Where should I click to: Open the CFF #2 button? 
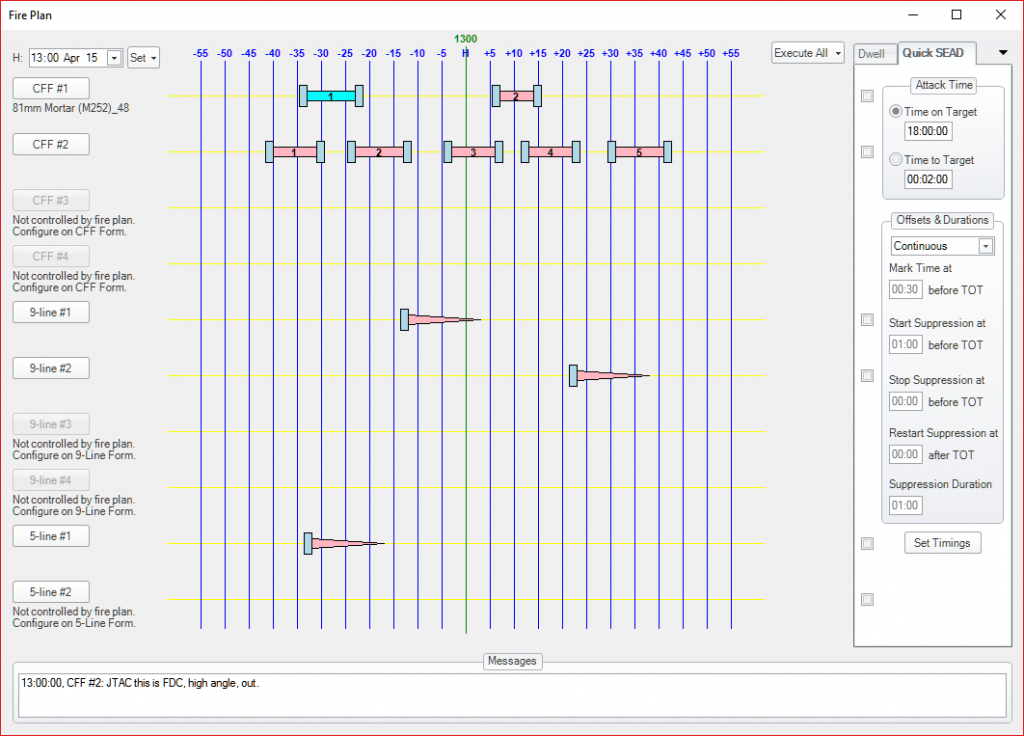point(51,144)
